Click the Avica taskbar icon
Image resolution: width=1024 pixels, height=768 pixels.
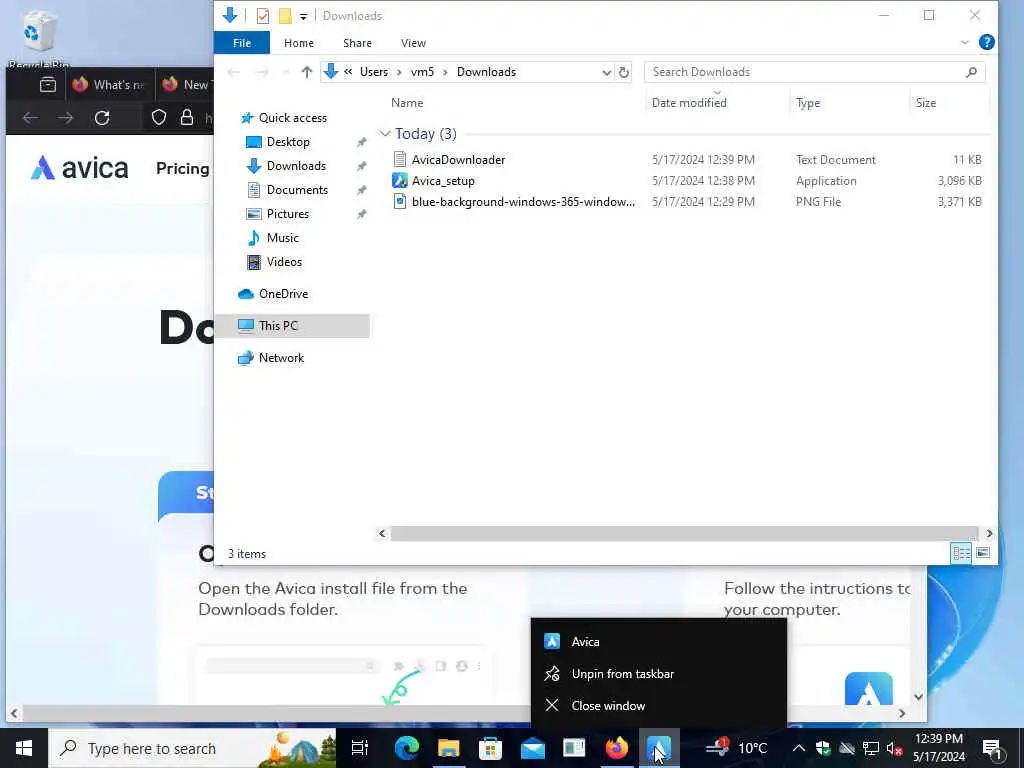tap(658, 748)
